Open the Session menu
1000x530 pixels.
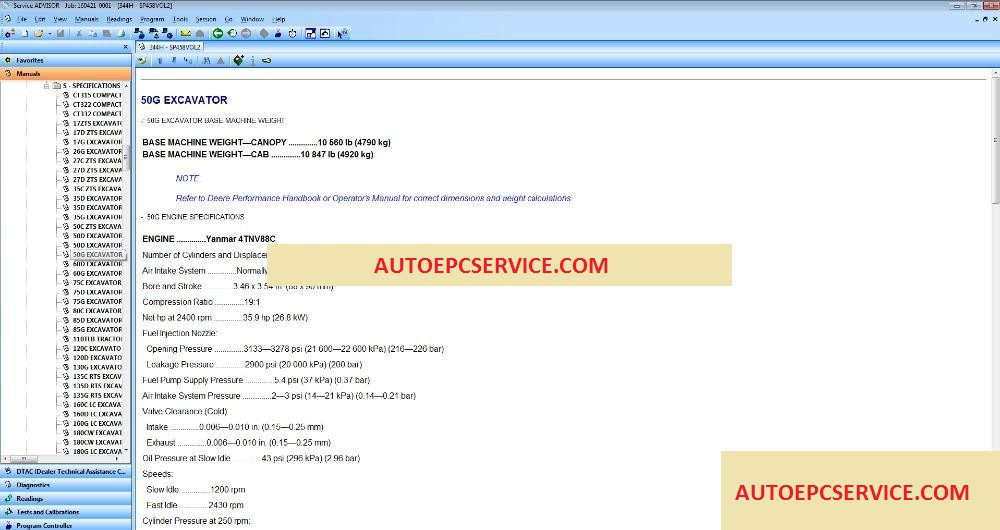coord(206,19)
